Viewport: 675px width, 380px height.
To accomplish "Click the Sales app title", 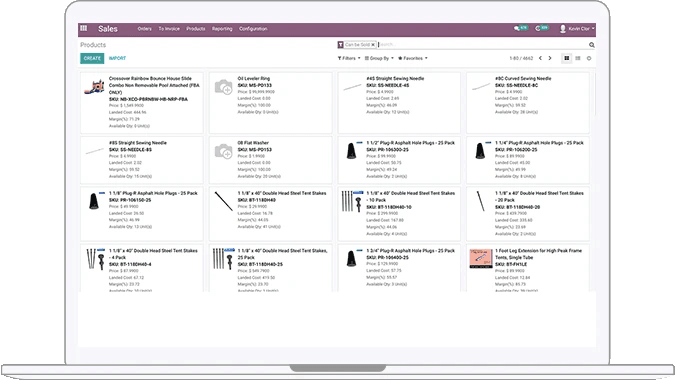I will pyautogui.click(x=108, y=29).
